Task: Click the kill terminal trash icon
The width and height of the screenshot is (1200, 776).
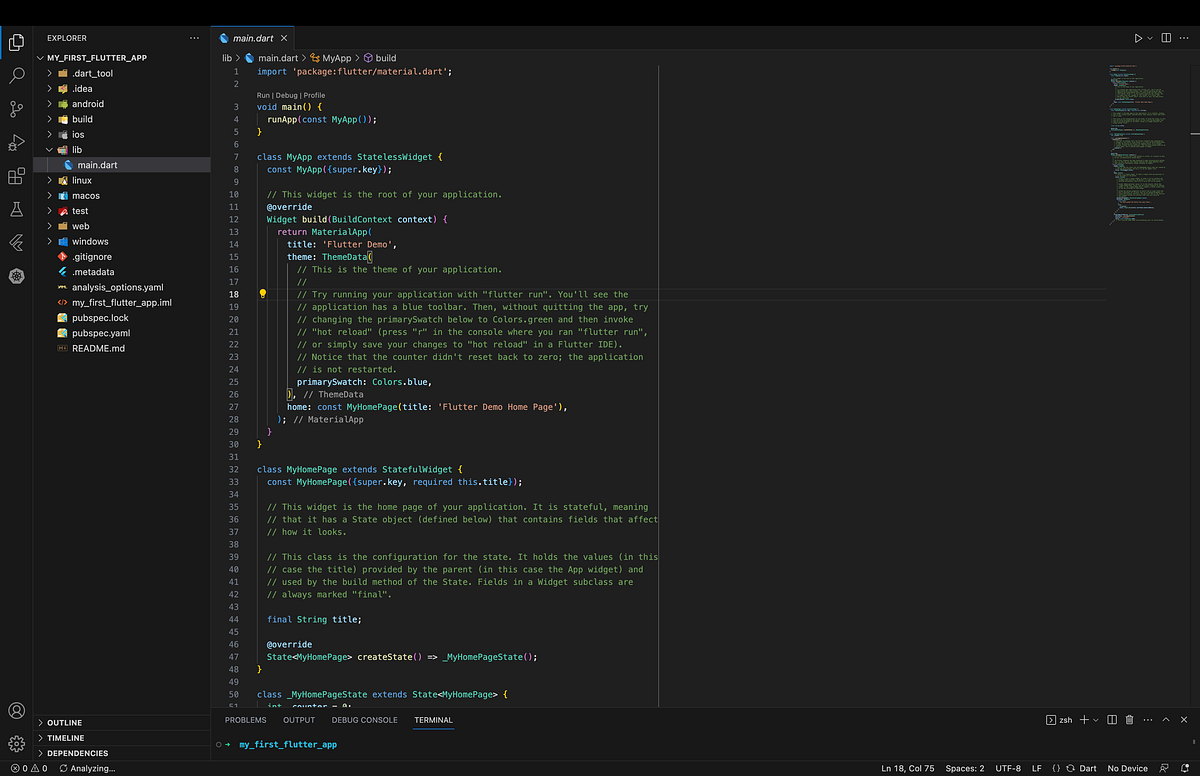Action: click(1128, 720)
